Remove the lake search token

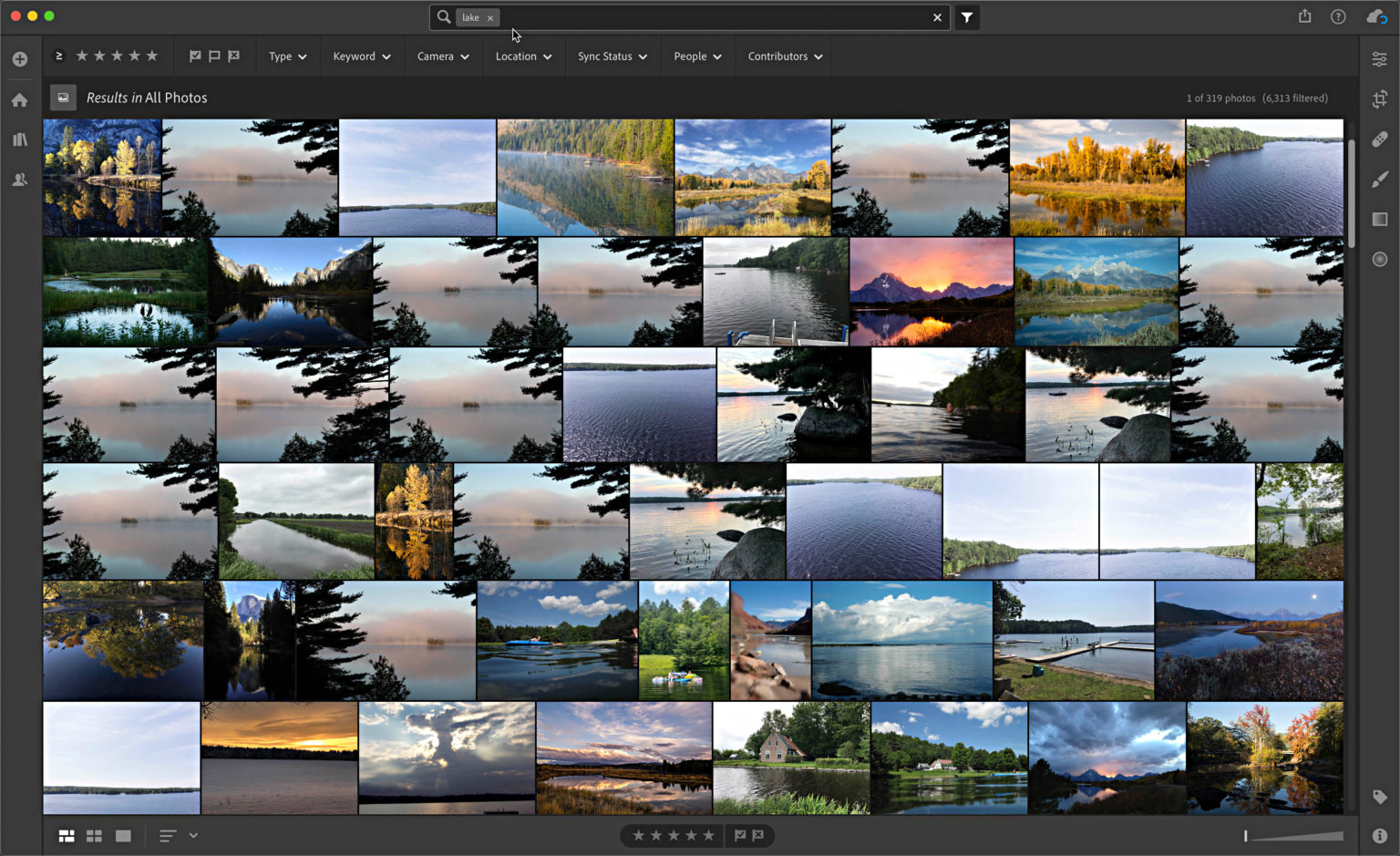tap(490, 17)
